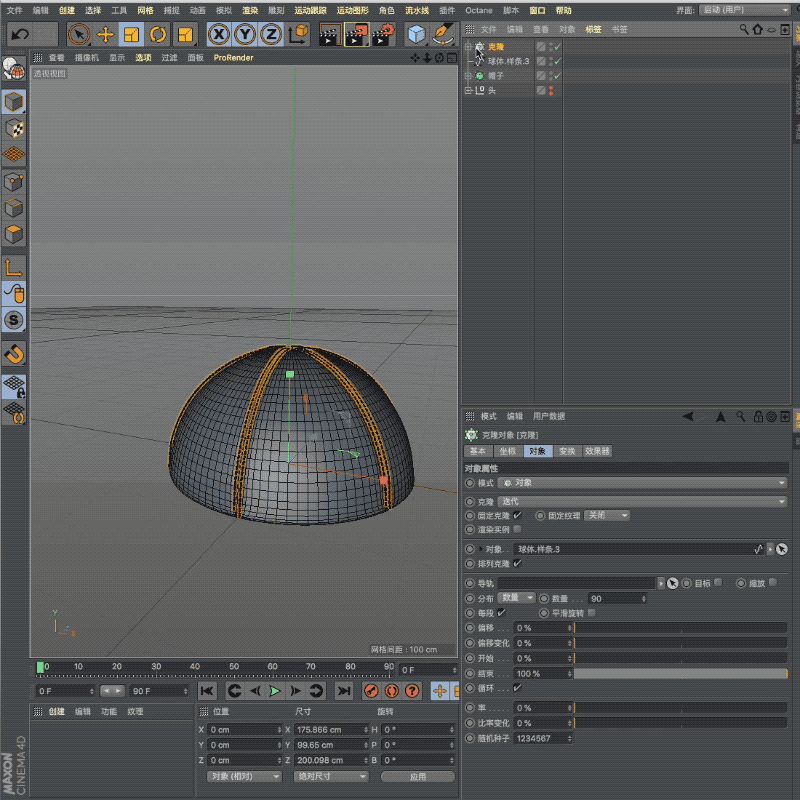This screenshot has height=800, width=800.
Task: Switch to Texture mode checkerboard cube
Action: [x=14, y=128]
